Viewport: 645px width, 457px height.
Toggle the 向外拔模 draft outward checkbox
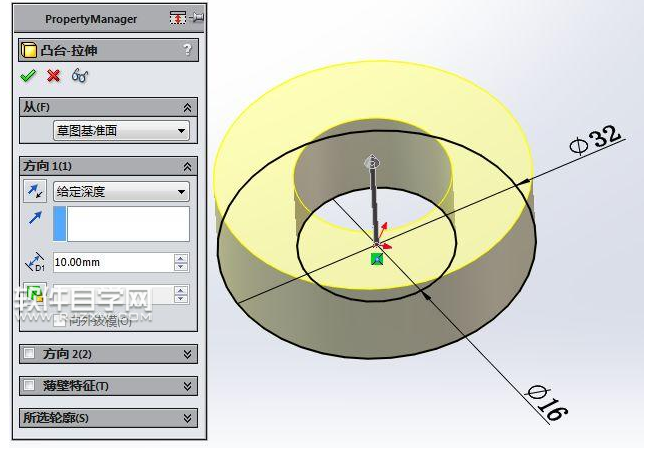point(60,321)
